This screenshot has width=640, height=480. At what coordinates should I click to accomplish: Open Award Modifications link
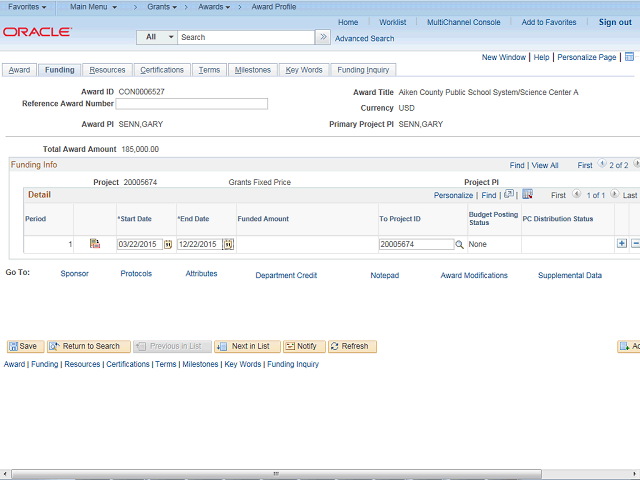pos(474,276)
